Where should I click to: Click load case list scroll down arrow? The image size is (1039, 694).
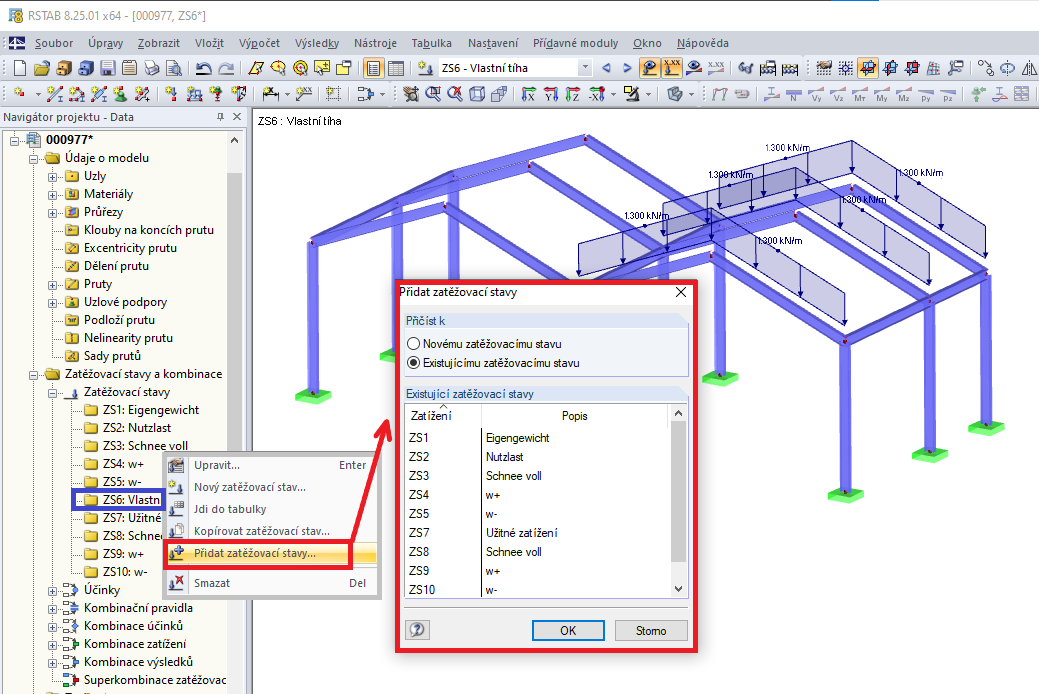678,589
